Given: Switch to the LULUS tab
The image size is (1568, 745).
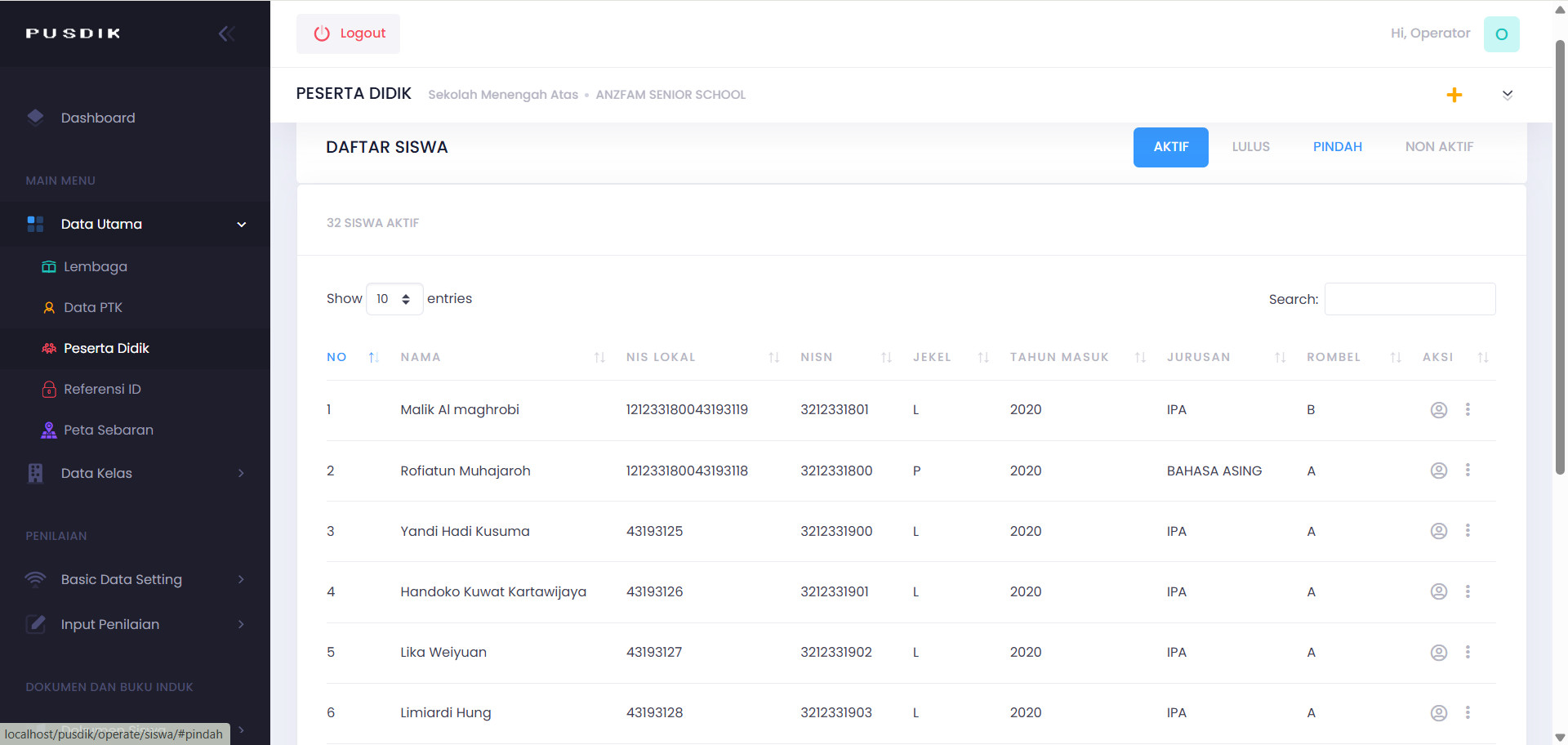Looking at the screenshot, I should coord(1250,147).
